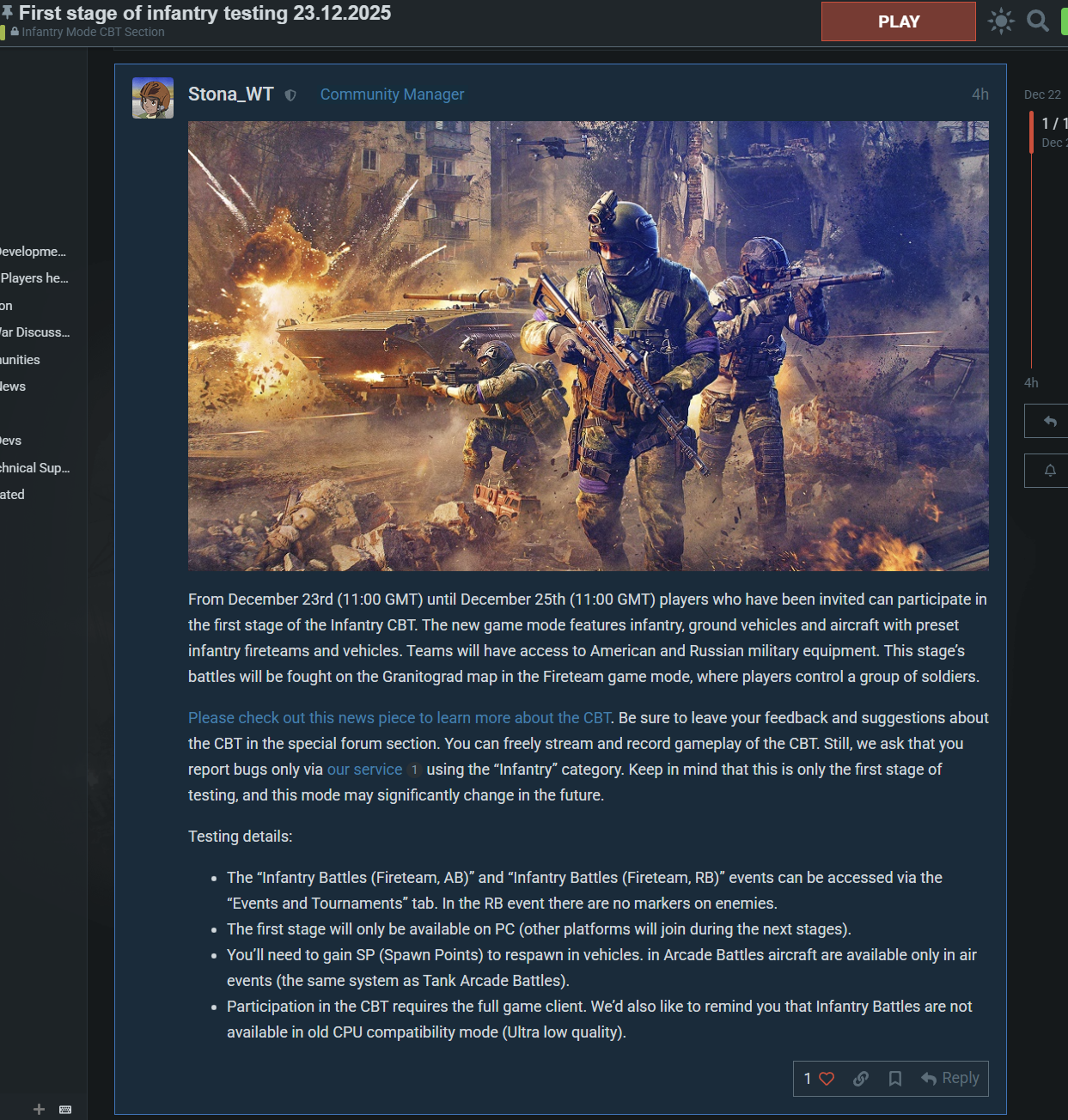The height and width of the screenshot is (1120, 1068).
Task: Open the Stona_WT username profile
Action: pyautogui.click(x=230, y=94)
